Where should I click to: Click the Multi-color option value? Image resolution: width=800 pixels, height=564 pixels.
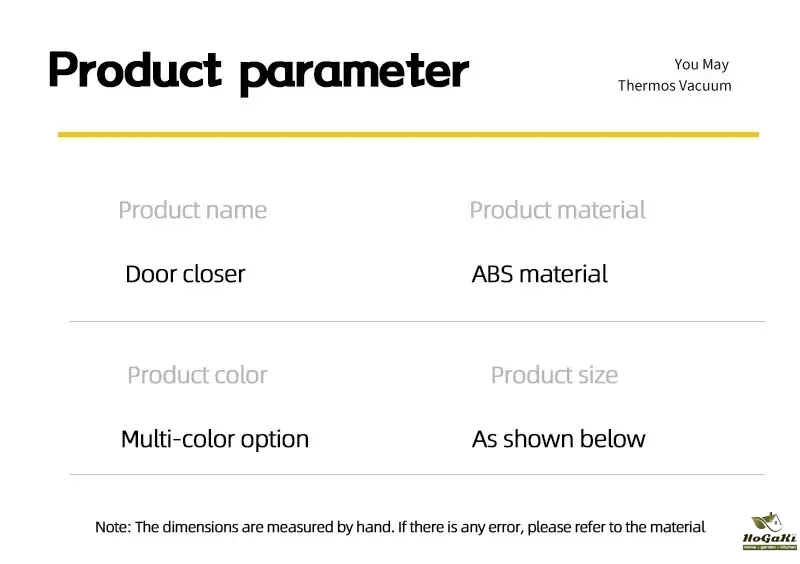(215, 439)
